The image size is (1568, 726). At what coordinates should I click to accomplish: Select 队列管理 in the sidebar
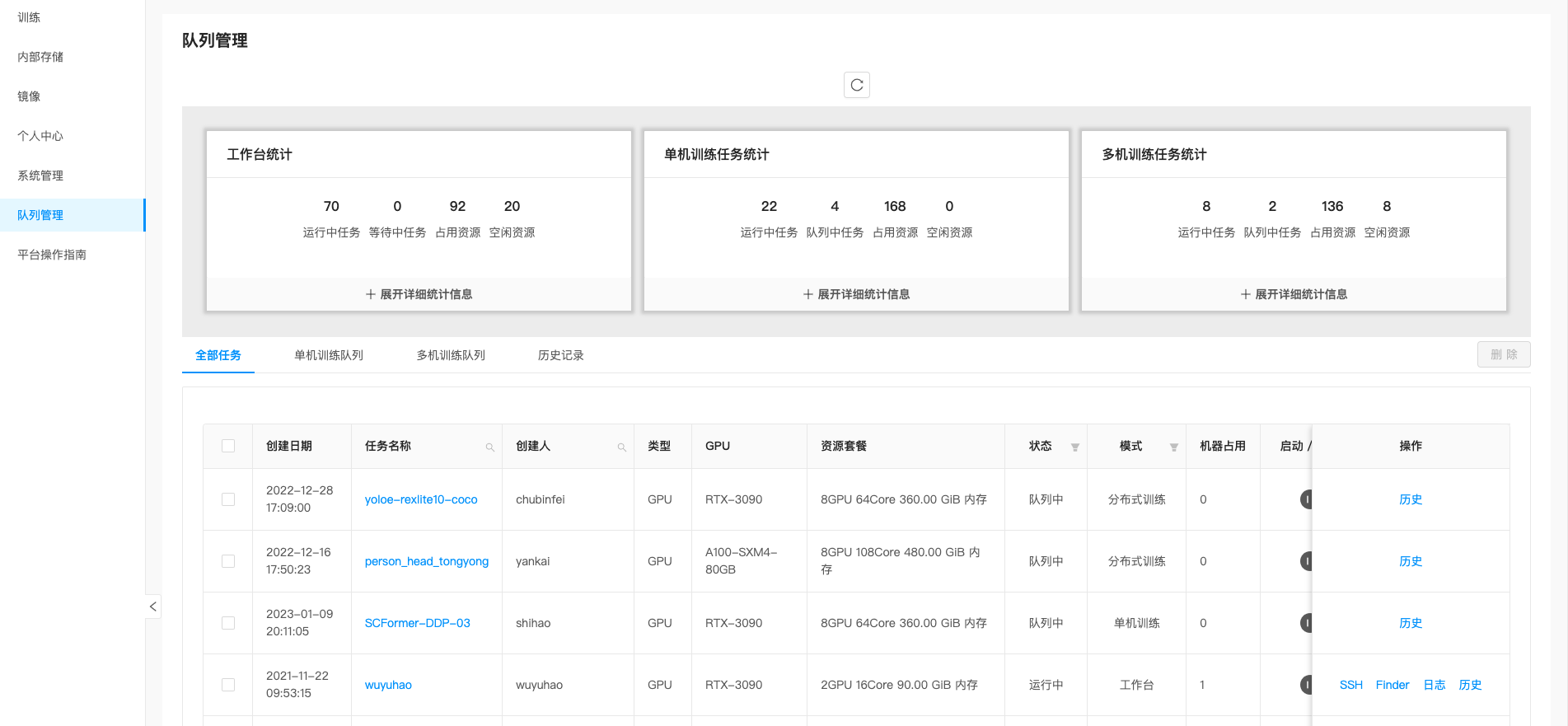(x=72, y=215)
